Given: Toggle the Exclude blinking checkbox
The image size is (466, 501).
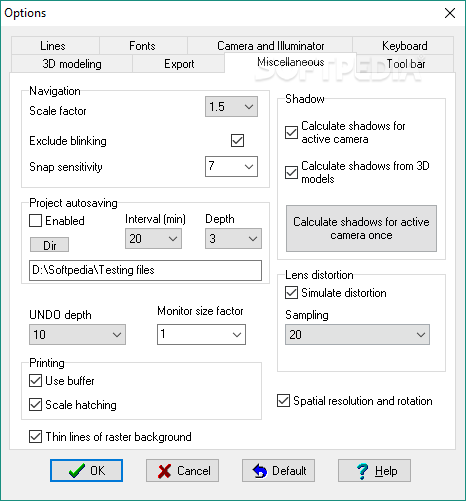Looking at the screenshot, I should (237, 141).
